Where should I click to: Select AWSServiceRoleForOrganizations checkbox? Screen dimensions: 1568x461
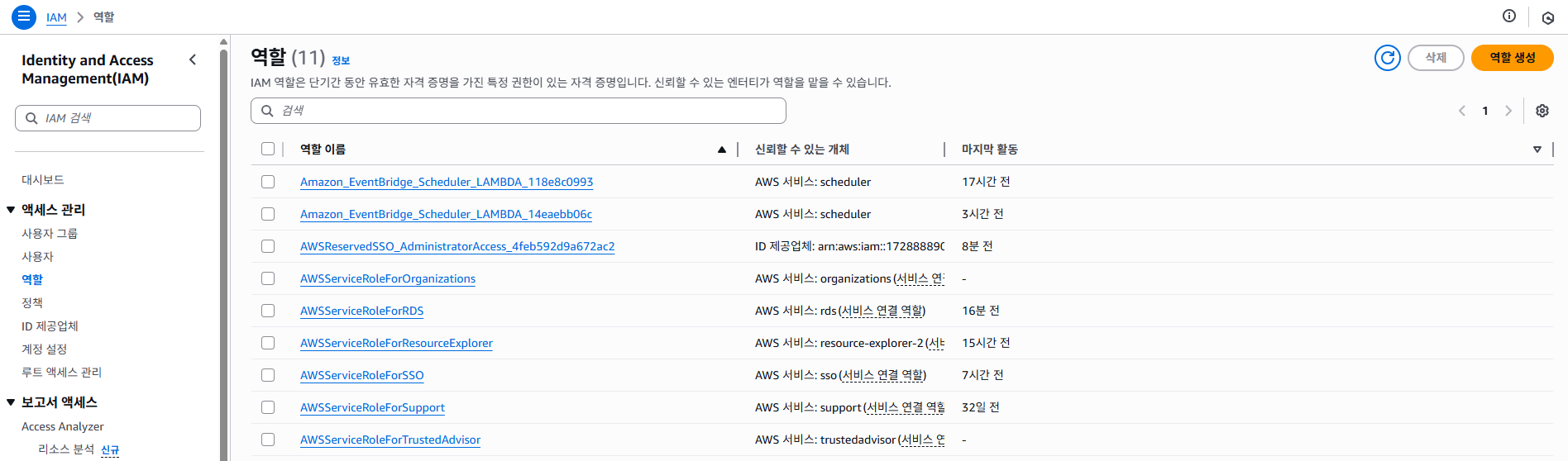(x=268, y=278)
